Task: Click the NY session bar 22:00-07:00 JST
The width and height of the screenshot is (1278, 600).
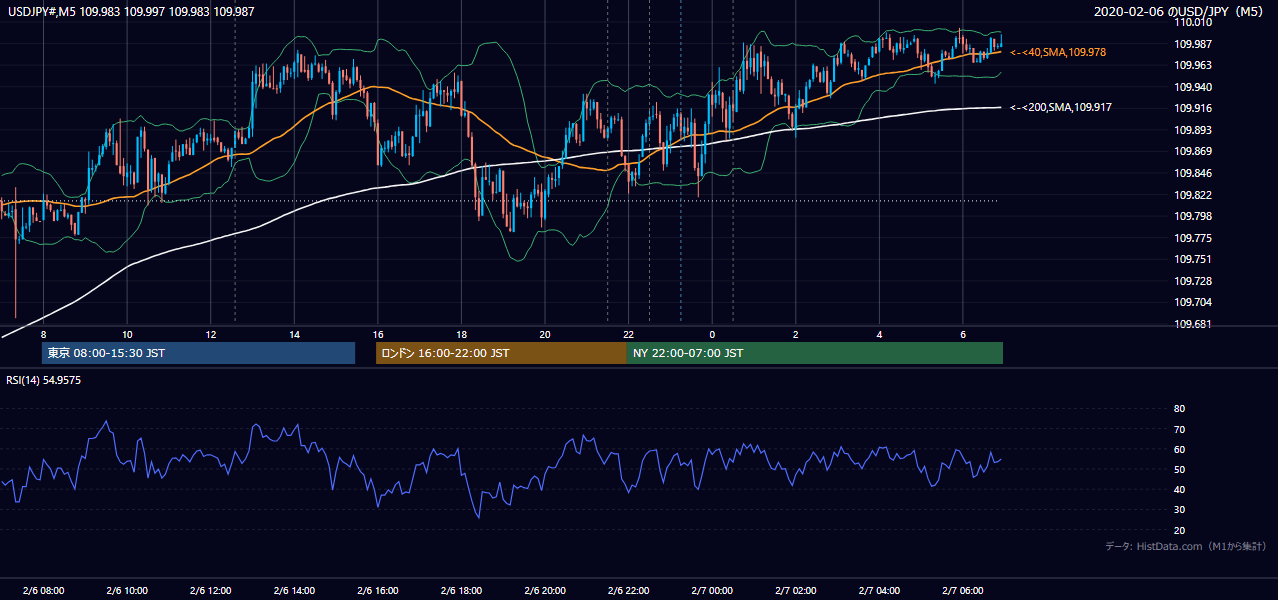Action: point(815,353)
